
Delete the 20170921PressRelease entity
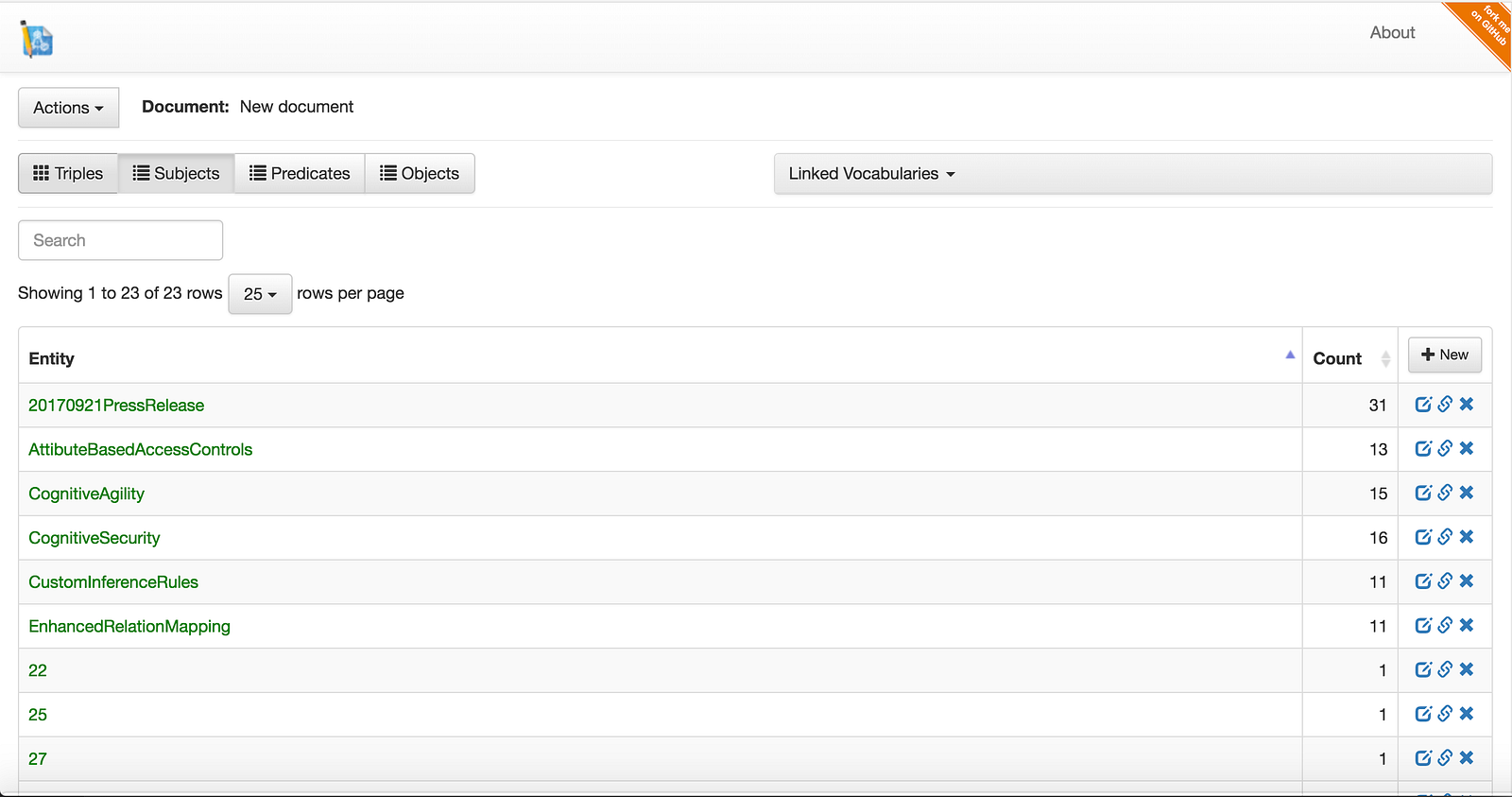[1467, 405]
